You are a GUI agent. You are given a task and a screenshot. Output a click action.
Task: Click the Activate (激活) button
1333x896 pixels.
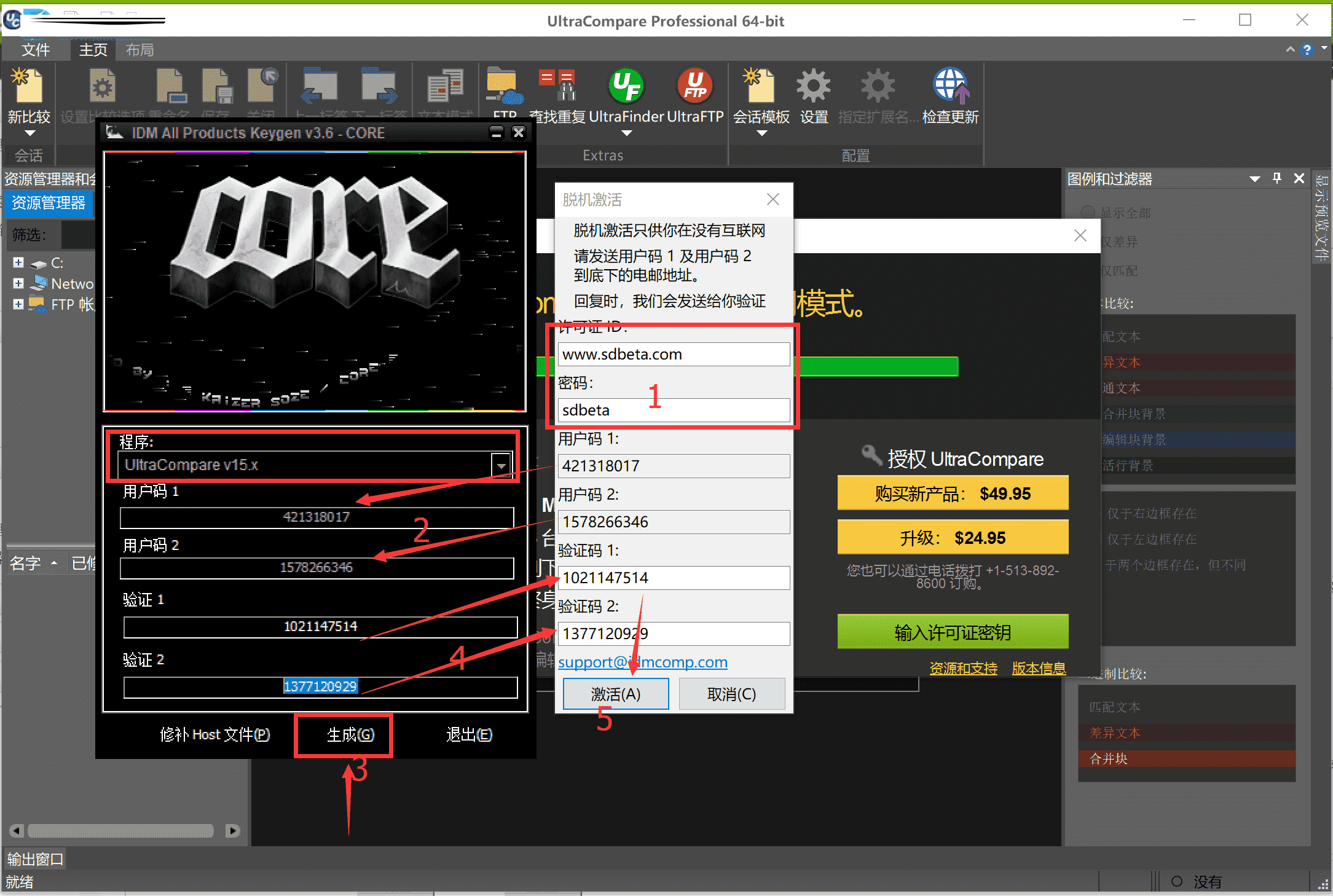point(616,694)
